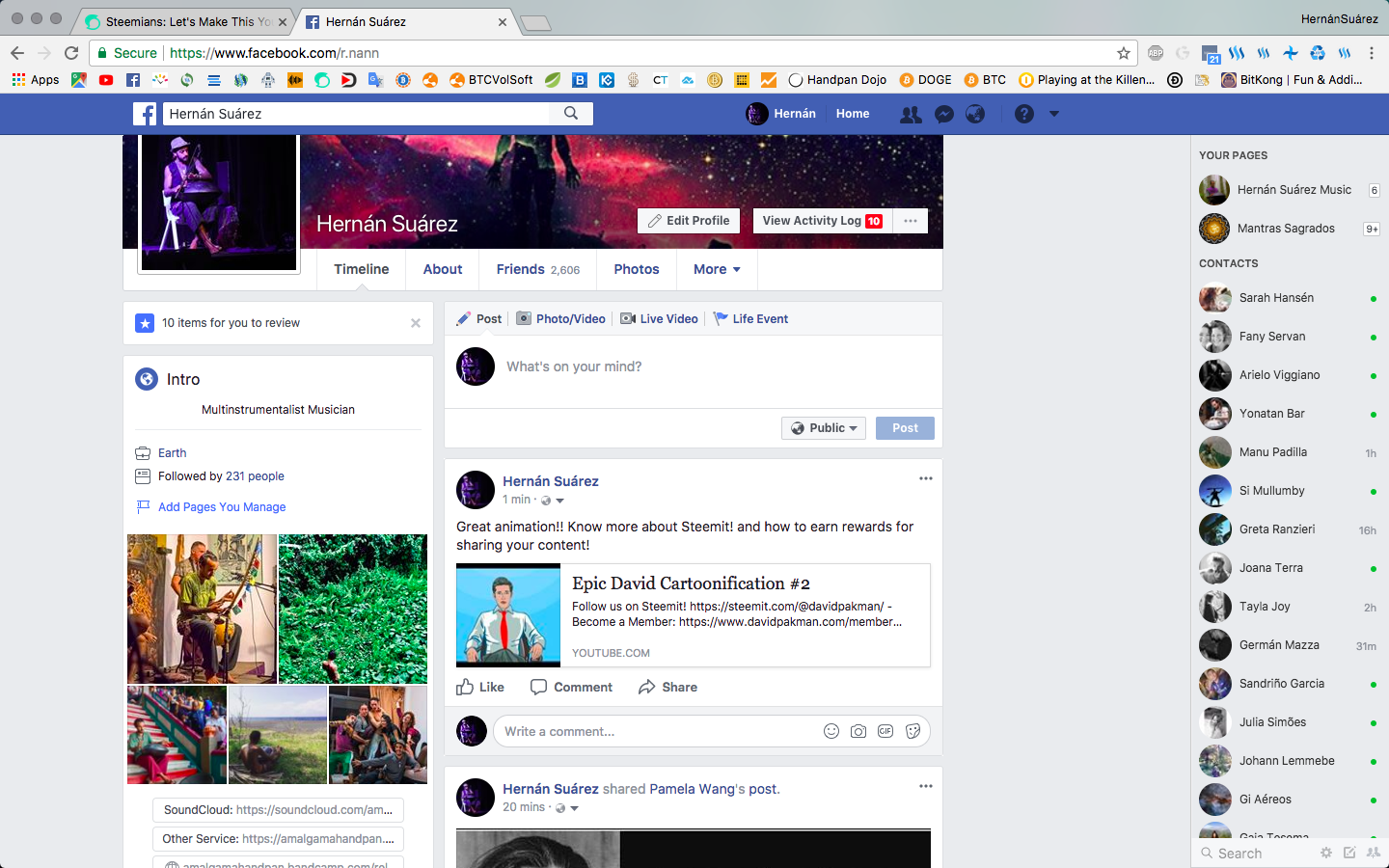Open friend requests icon in header
Image resolution: width=1389 pixels, height=868 pixels.
tap(911, 114)
